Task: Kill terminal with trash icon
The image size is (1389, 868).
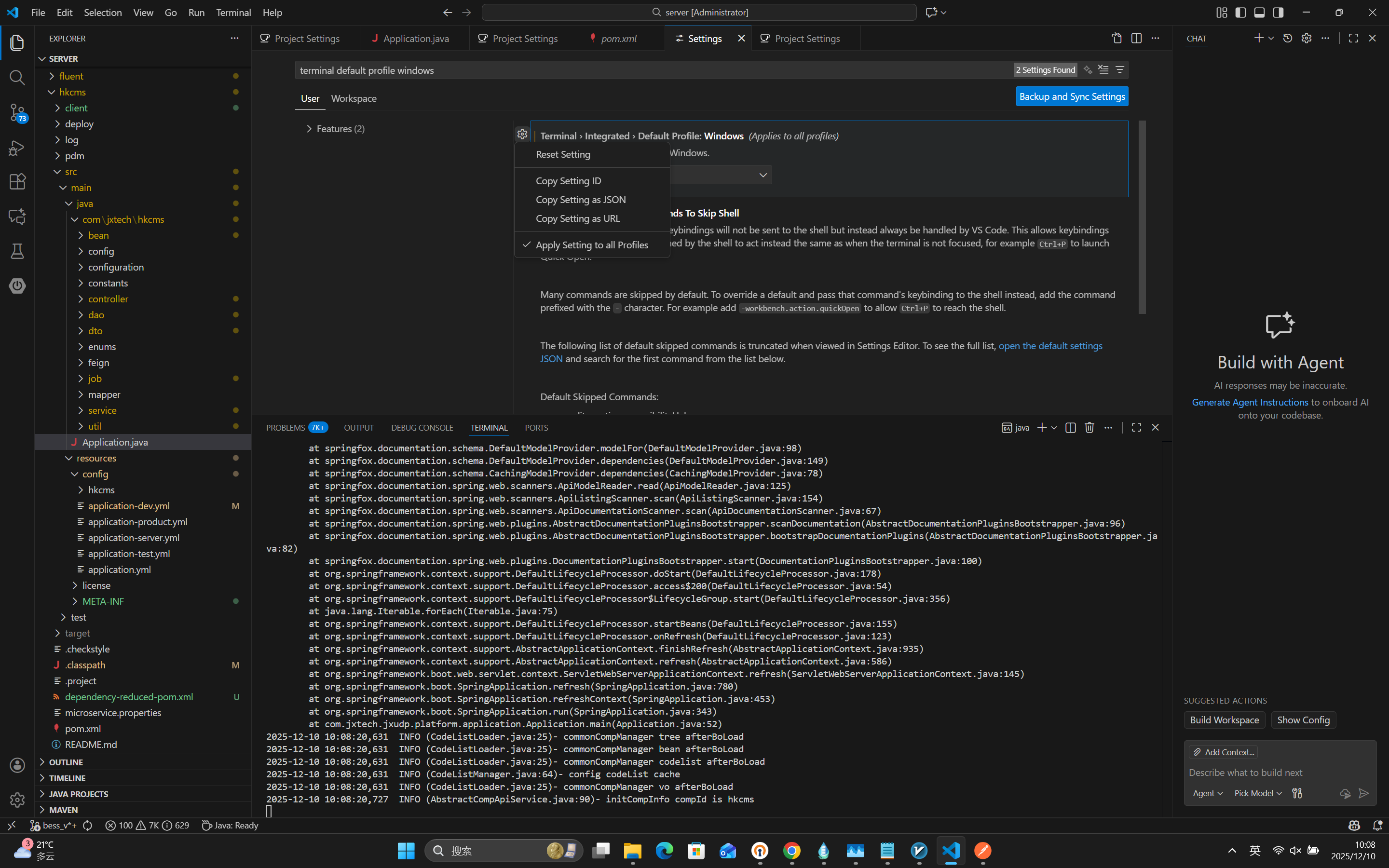Action: click(x=1089, y=428)
